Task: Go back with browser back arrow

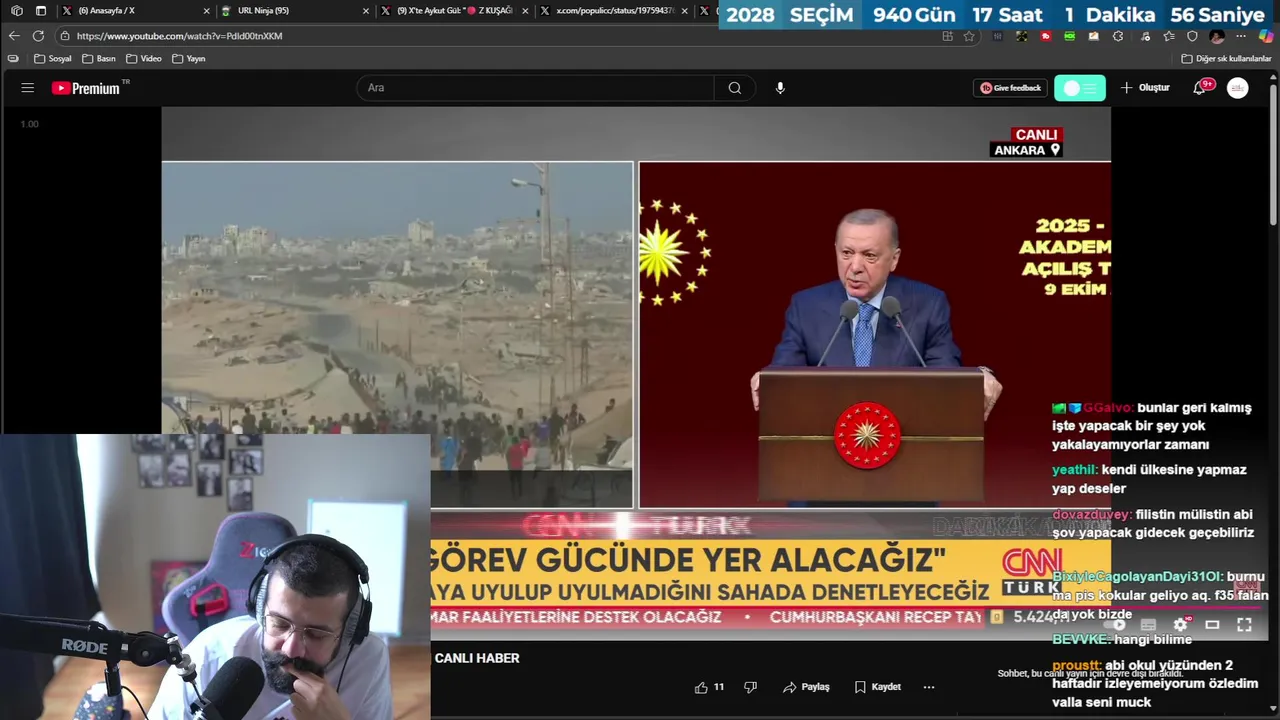Action: pyautogui.click(x=14, y=36)
